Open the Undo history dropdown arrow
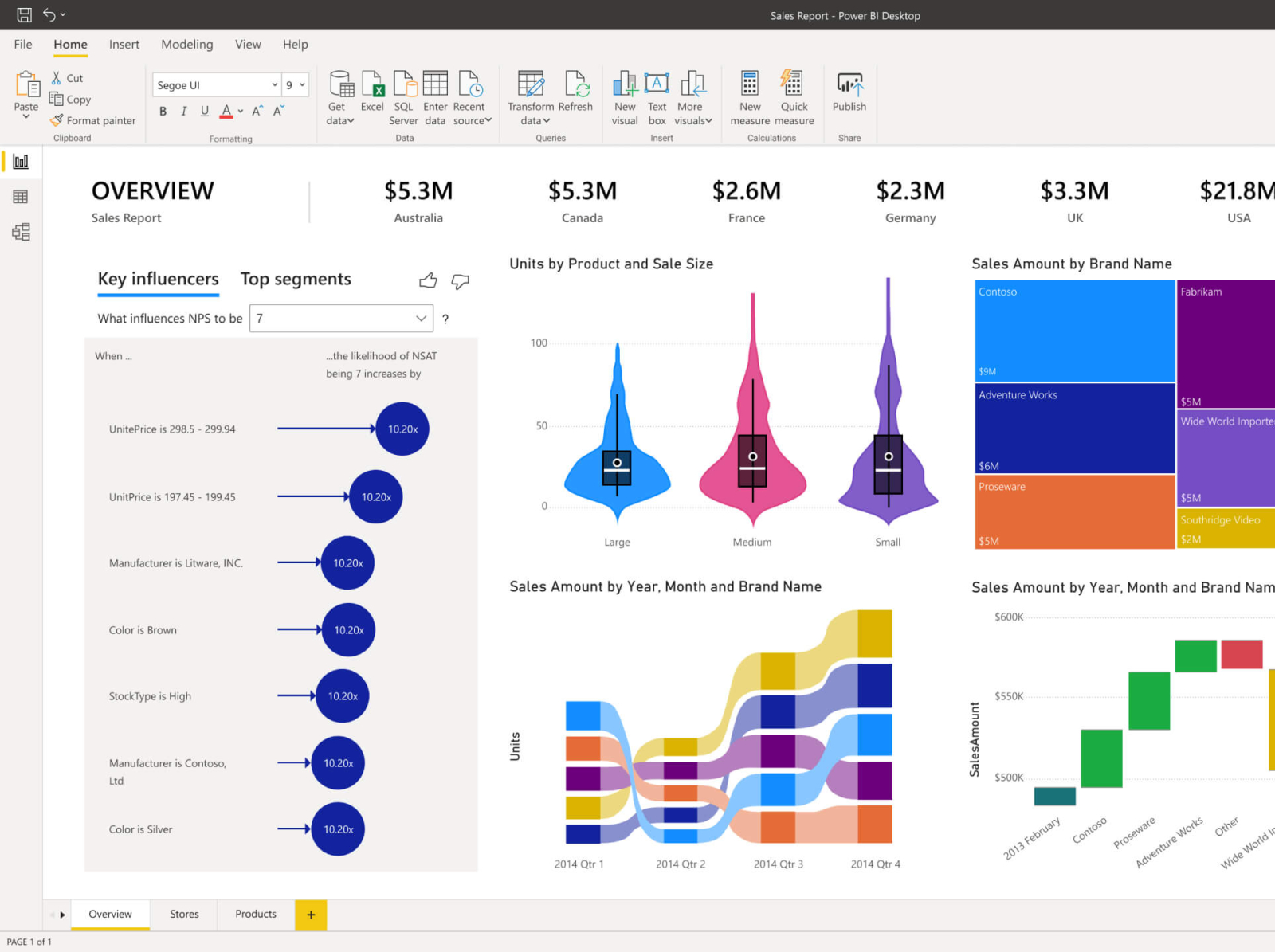Image resolution: width=1275 pixels, height=952 pixels. click(63, 14)
